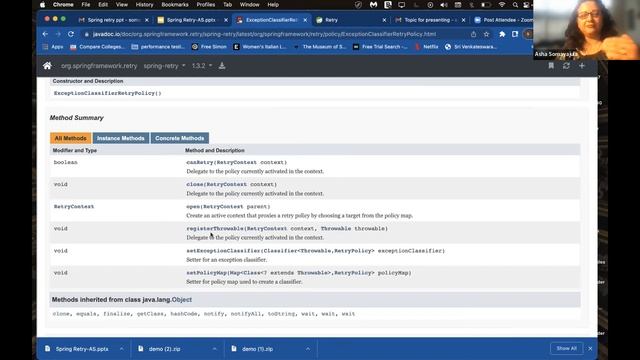Click the Malwarebytes M menu bar icon
Screen dimensions: 640x360
pos(373,5)
